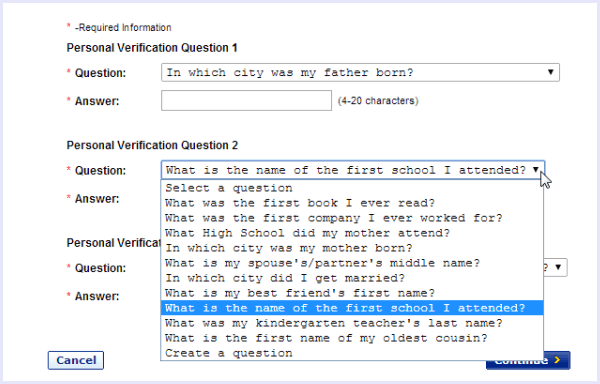Select kindergarten teacher's last name question
Image resolution: width=600 pixels, height=384 pixels.
352,323
